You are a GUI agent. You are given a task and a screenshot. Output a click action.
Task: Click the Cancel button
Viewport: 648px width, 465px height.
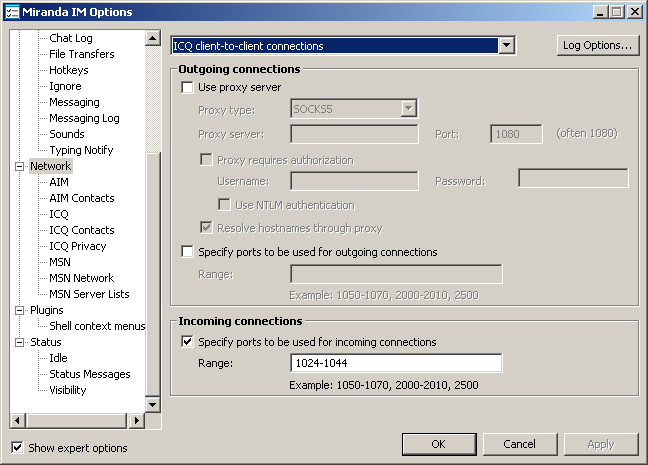coord(519,444)
